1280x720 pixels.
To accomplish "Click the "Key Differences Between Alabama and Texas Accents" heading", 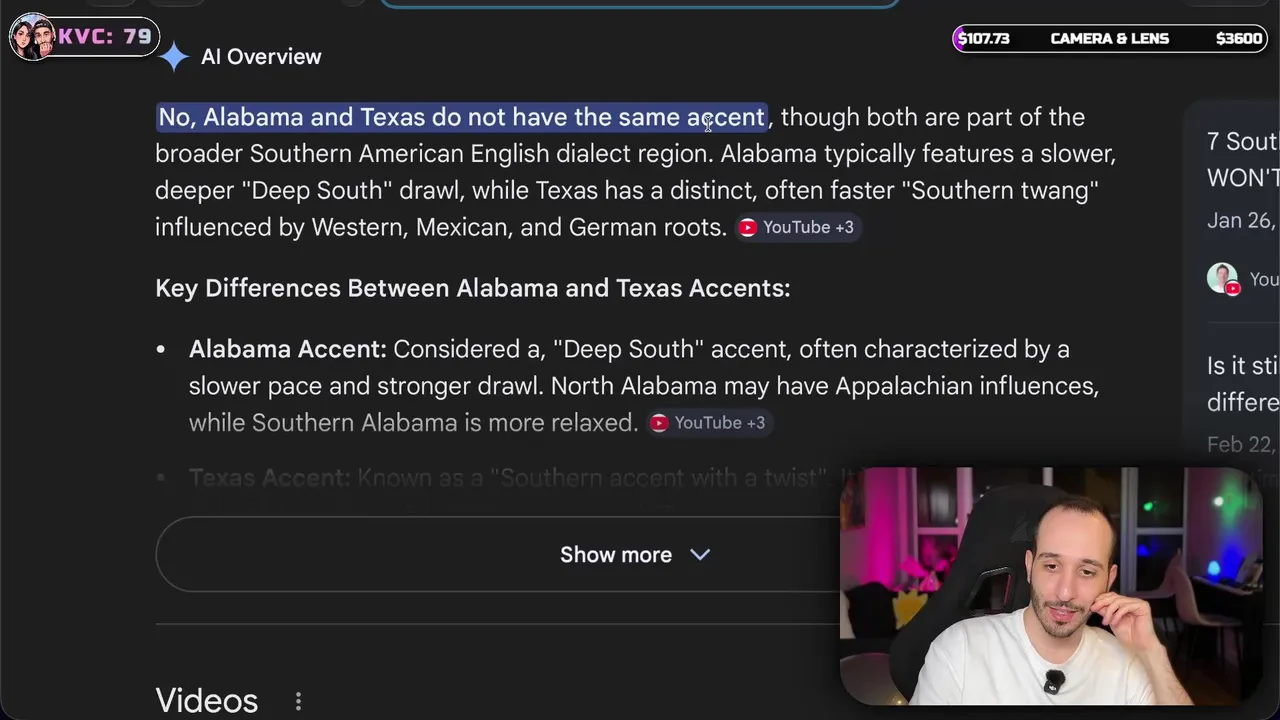I will coord(472,288).
